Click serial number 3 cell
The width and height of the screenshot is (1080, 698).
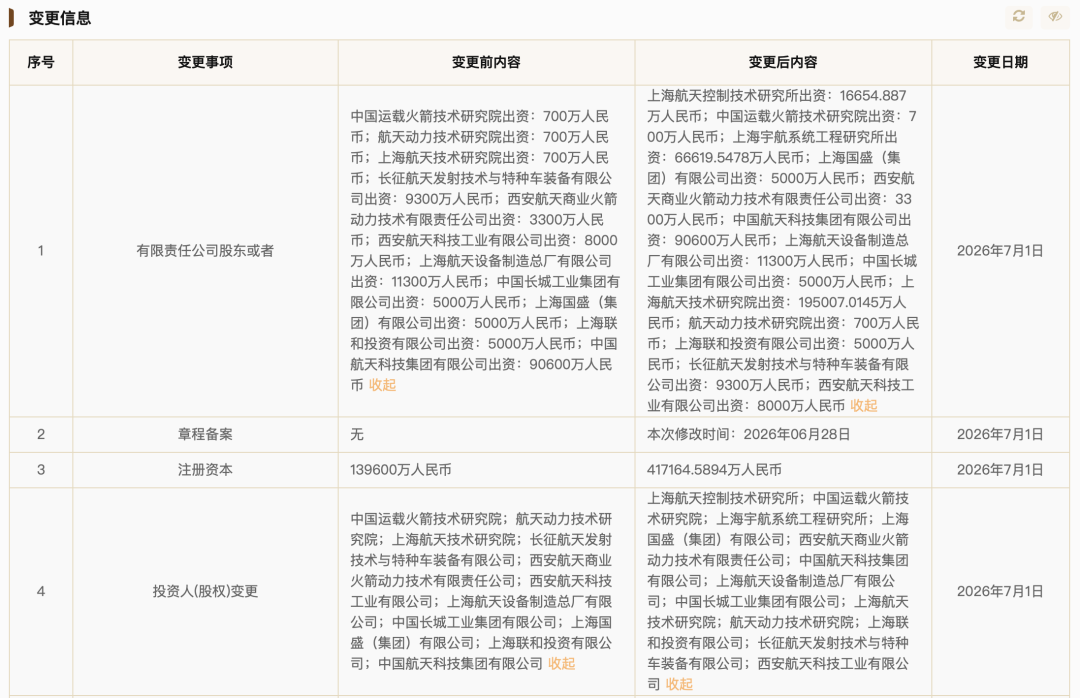(41, 469)
